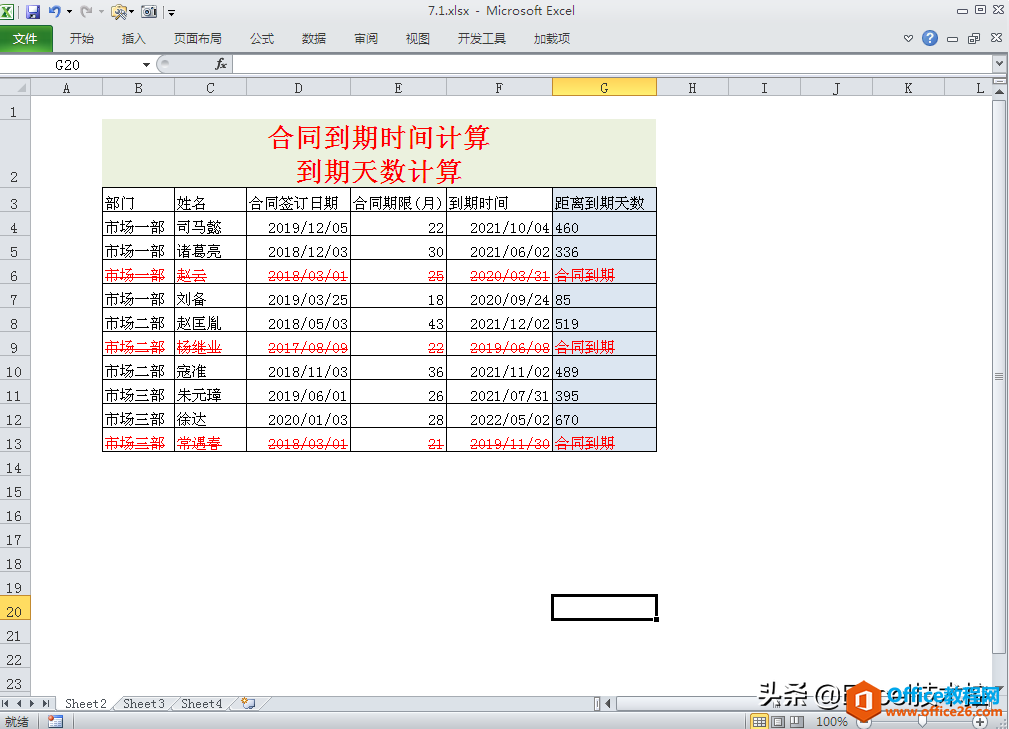Open the 文件 file tab
Viewport: 1009px width, 729px height.
[26, 39]
